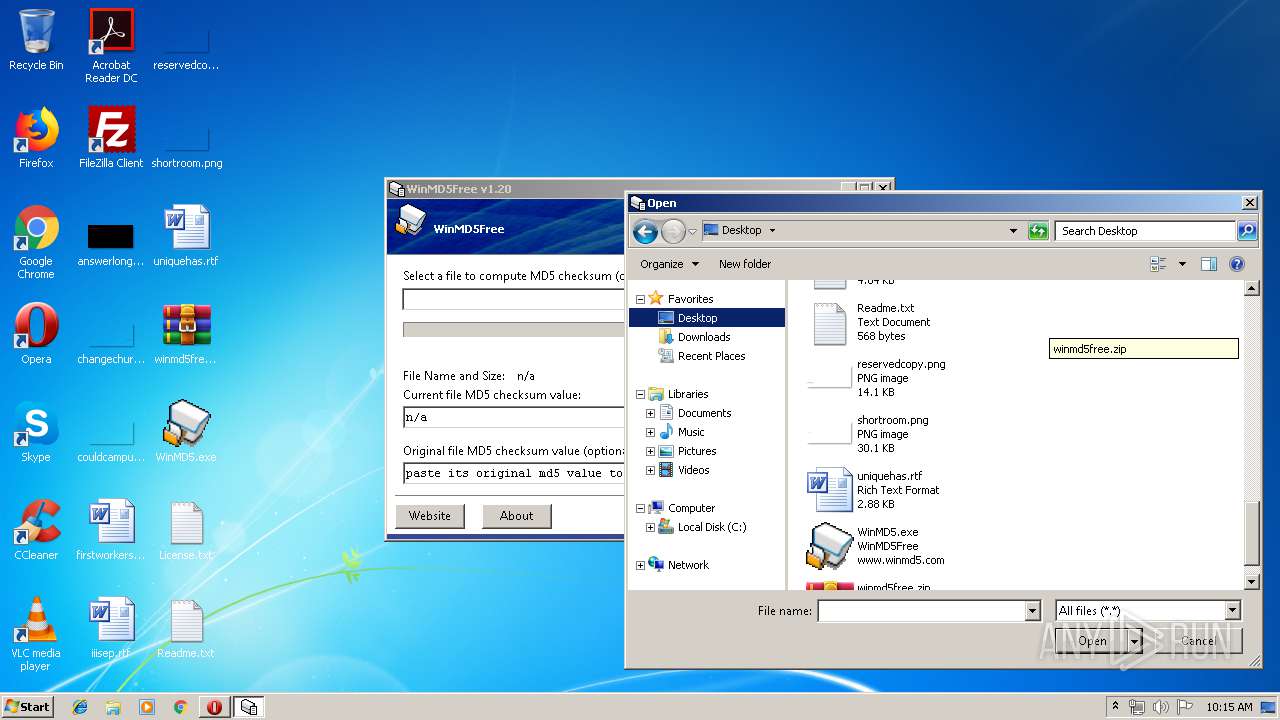The image size is (1280, 720).
Task: Open the Recycle Bin desktop icon
Action: pyautogui.click(x=36, y=40)
